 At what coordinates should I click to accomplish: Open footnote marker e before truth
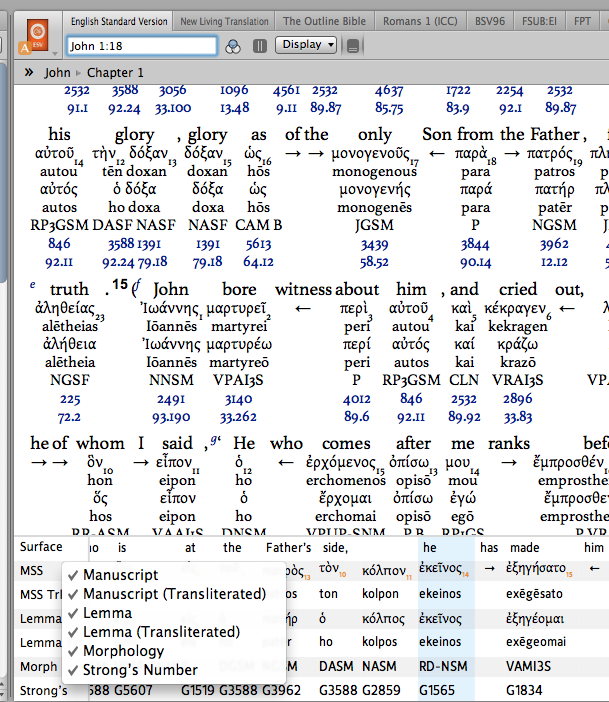click(x=33, y=284)
